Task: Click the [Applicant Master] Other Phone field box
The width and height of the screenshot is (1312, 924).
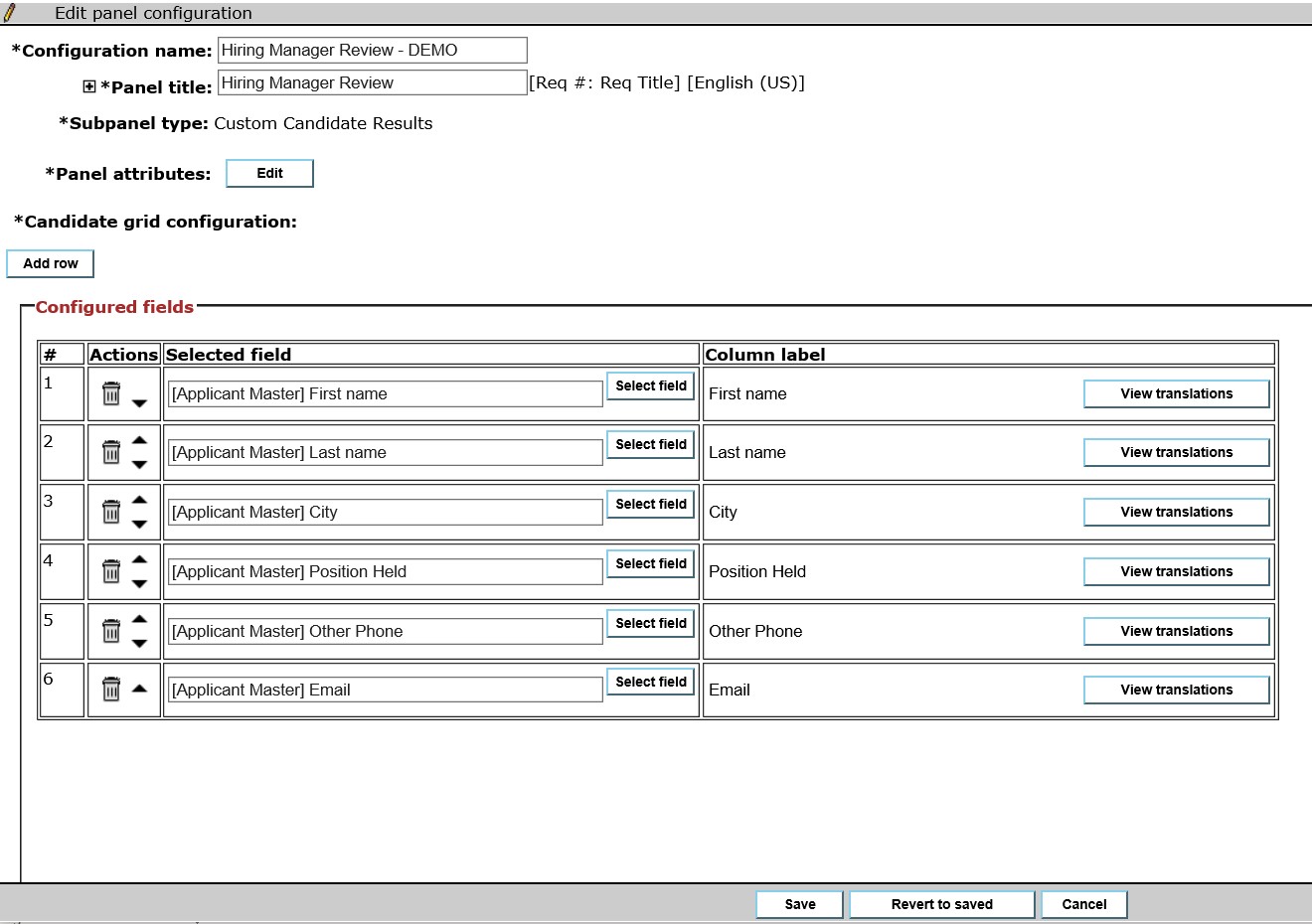Action: (386, 631)
